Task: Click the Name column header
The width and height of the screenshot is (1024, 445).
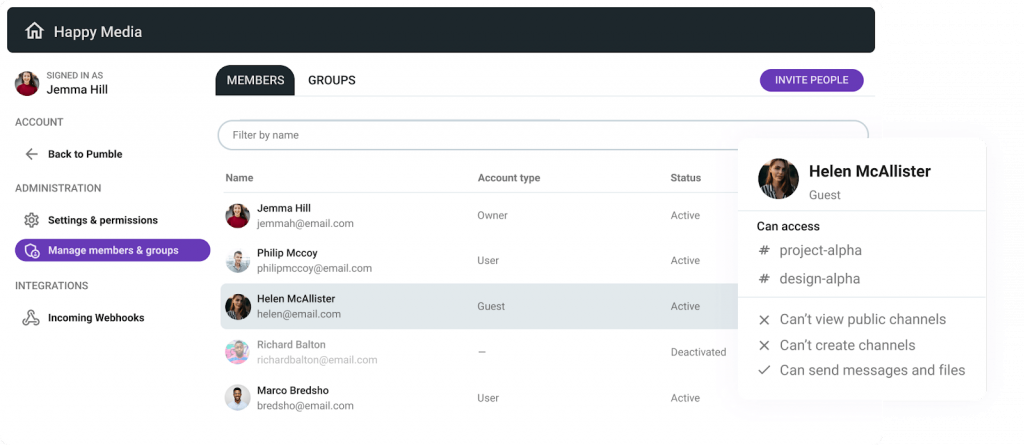Action: (239, 178)
